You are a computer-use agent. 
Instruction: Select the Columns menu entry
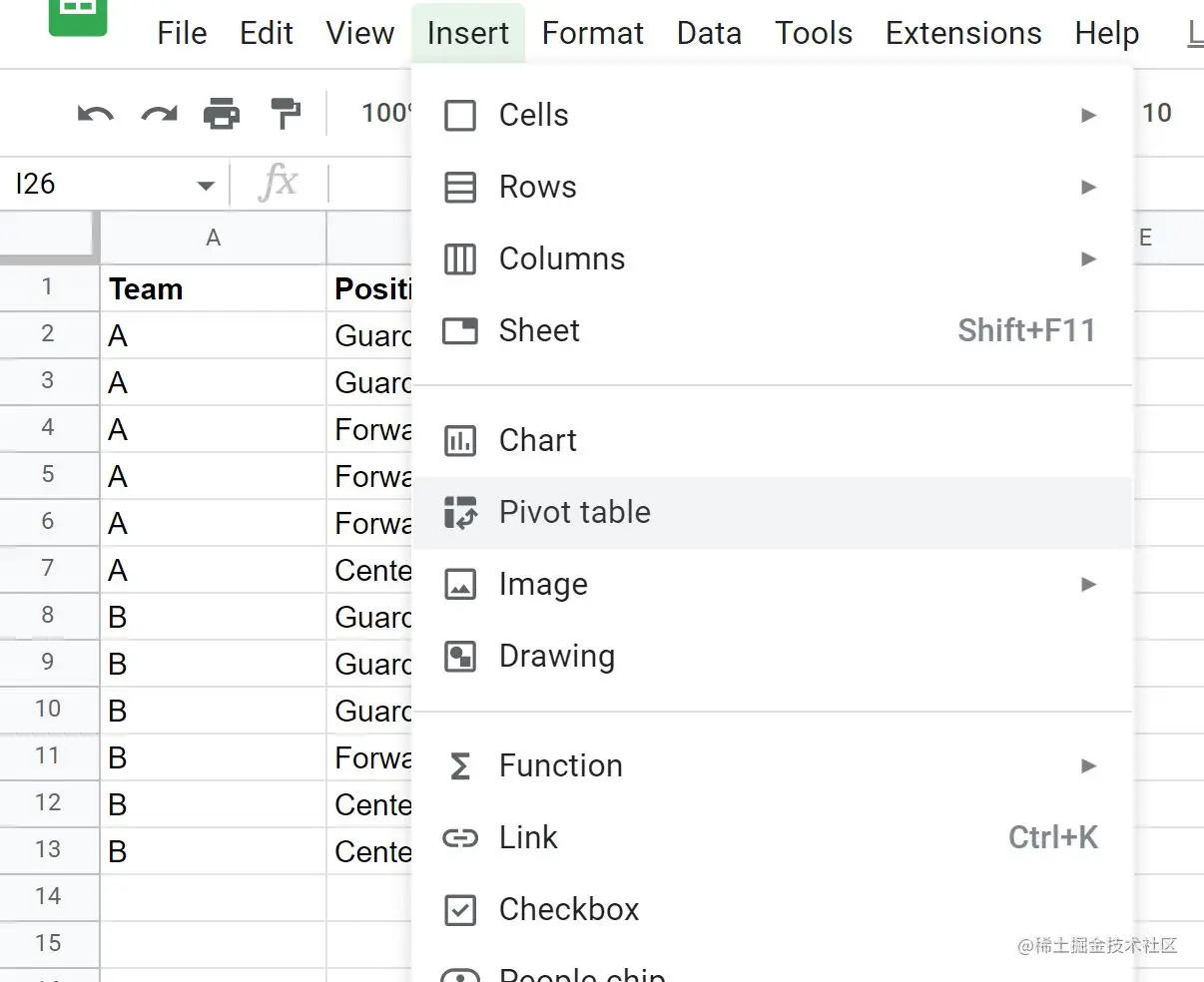click(562, 259)
